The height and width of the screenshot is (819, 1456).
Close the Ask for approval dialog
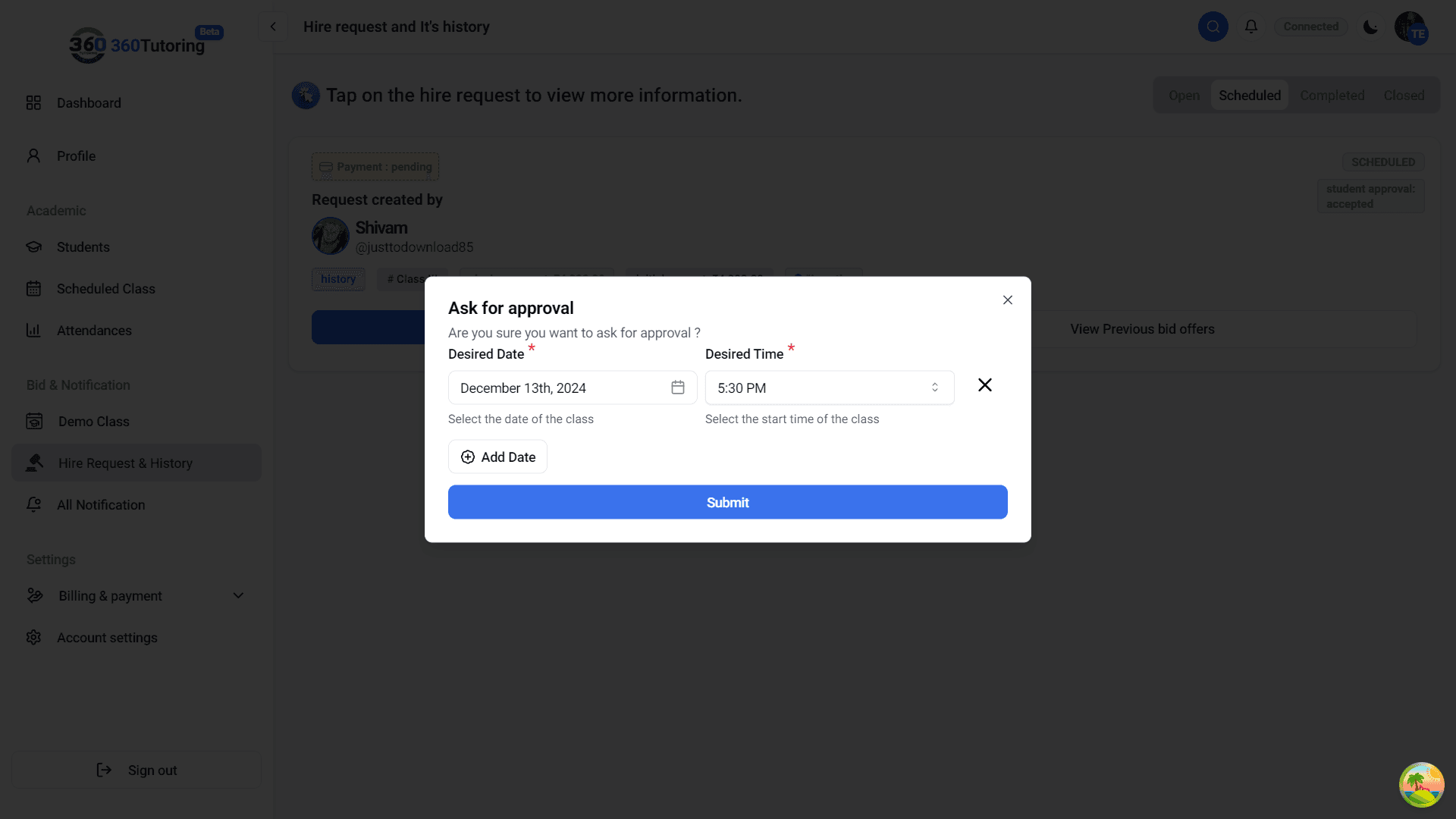1007,300
